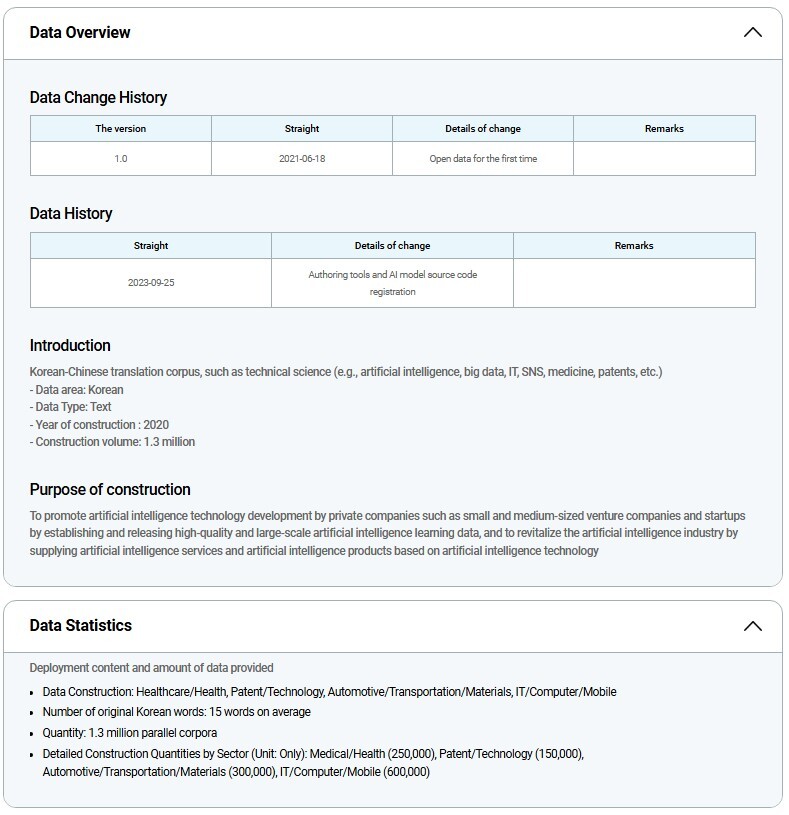The height and width of the screenshot is (815, 789).
Task: Click "Straight" header in Data History table
Action: pyautogui.click(x=151, y=246)
